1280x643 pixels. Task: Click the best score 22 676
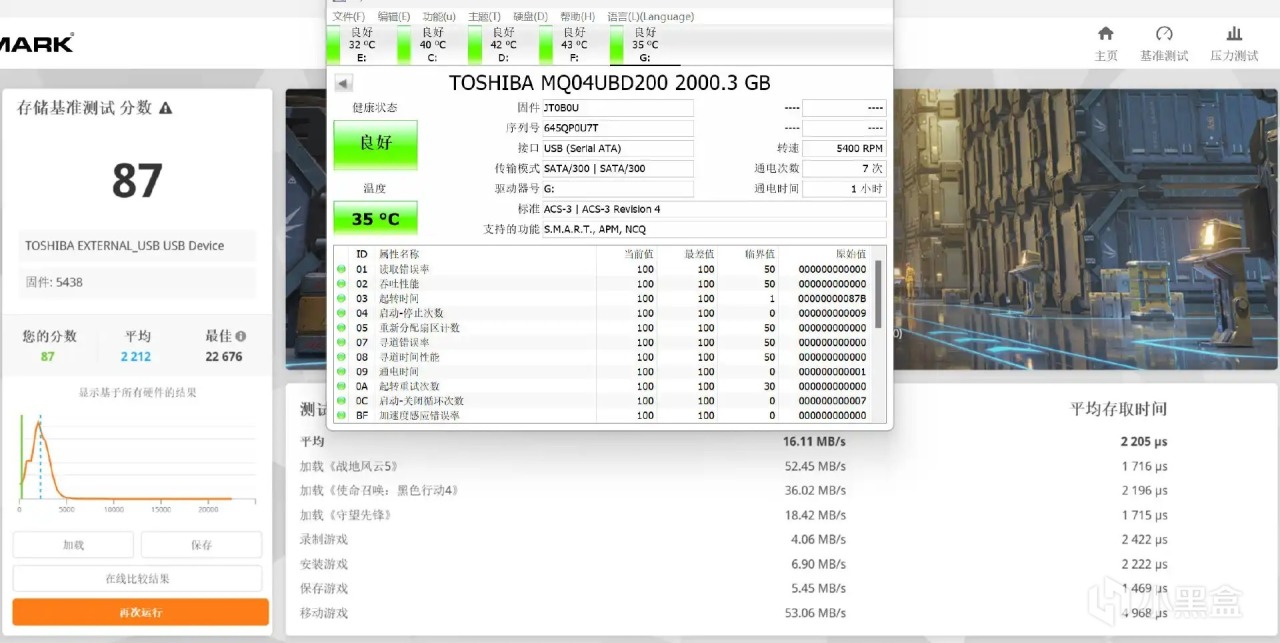pyautogui.click(x=224, y=357)
